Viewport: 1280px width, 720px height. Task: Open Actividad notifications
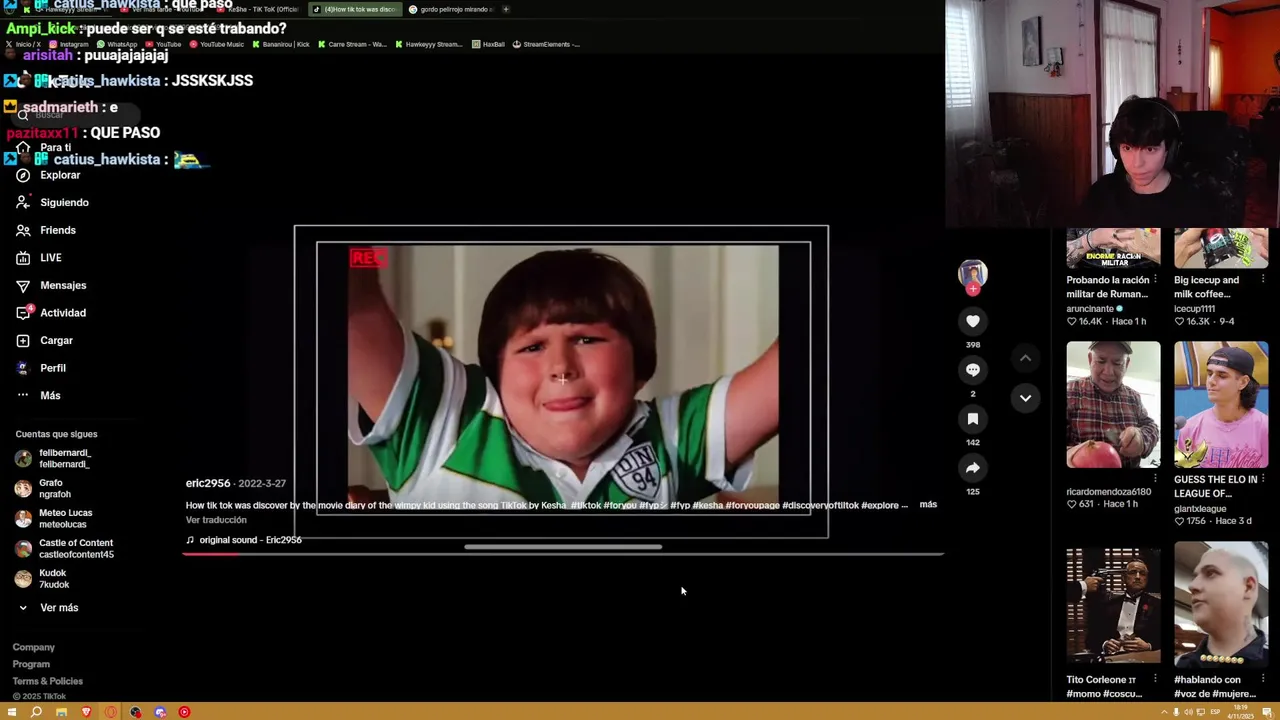(51, 313)
